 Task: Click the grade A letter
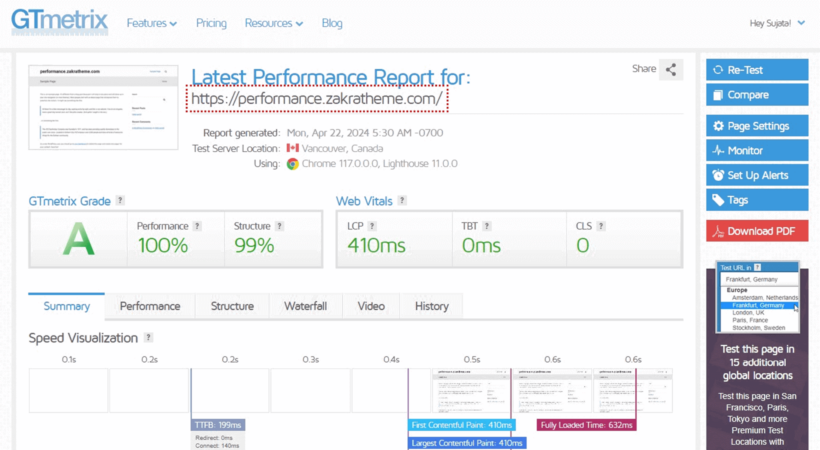coord(78,239)
